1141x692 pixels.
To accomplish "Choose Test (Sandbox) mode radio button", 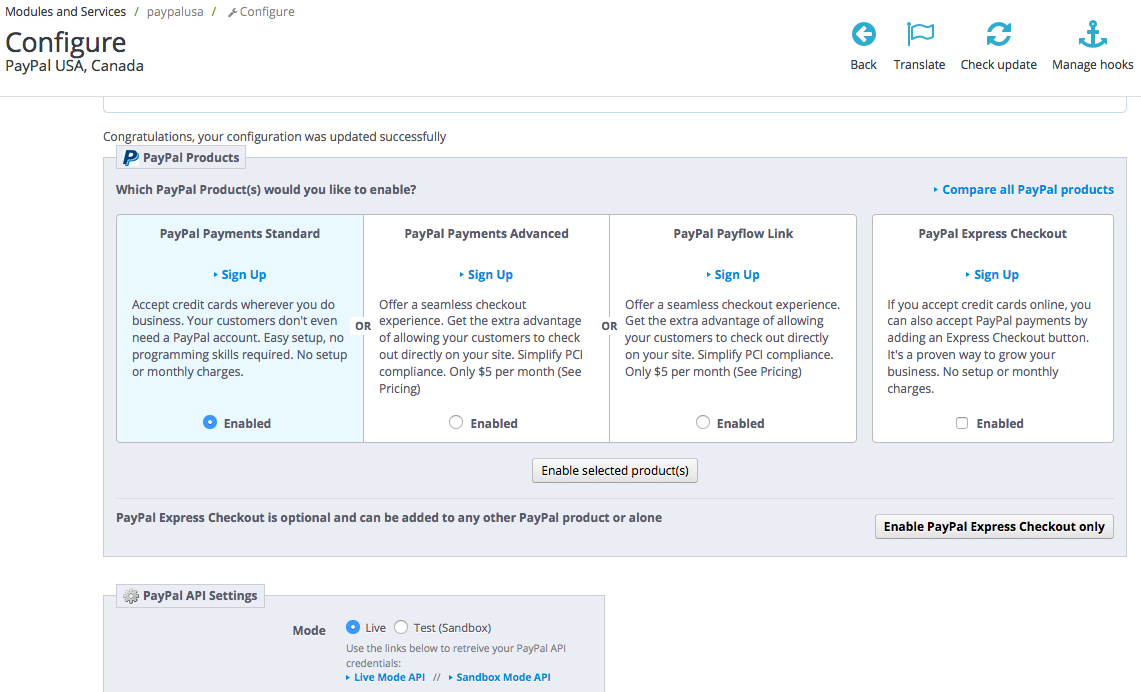I will 401,627.
